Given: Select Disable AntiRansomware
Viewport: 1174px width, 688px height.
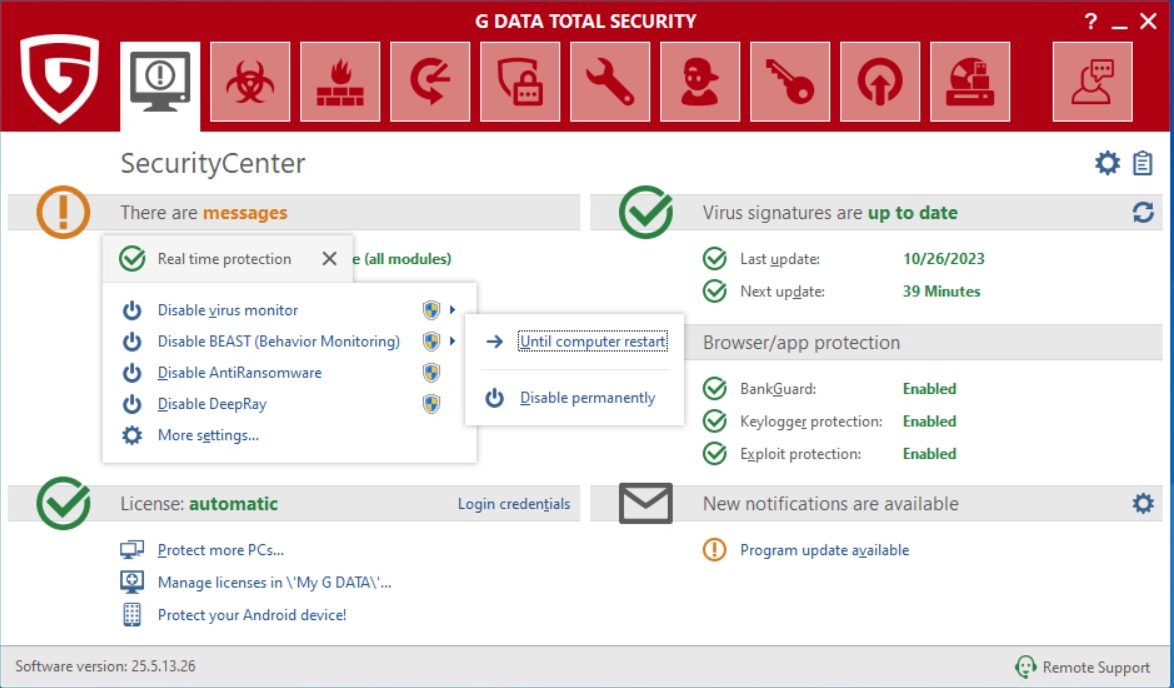Looking at the screenshot, I should tap(240, 373).
